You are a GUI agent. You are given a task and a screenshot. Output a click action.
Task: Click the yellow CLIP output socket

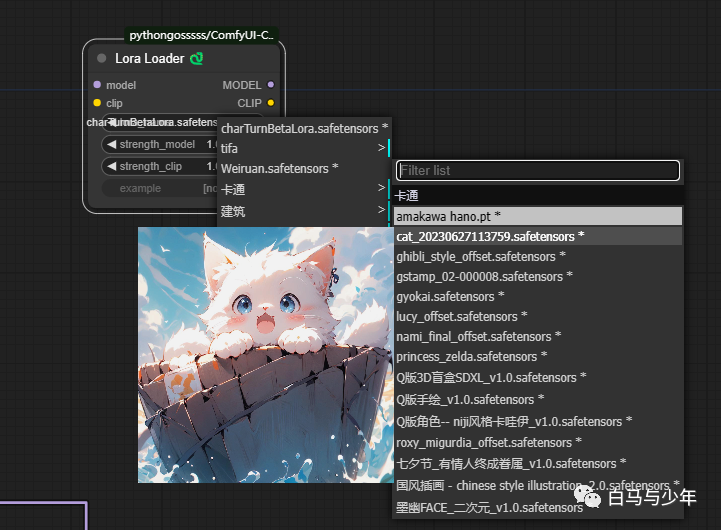coord(271,103)
